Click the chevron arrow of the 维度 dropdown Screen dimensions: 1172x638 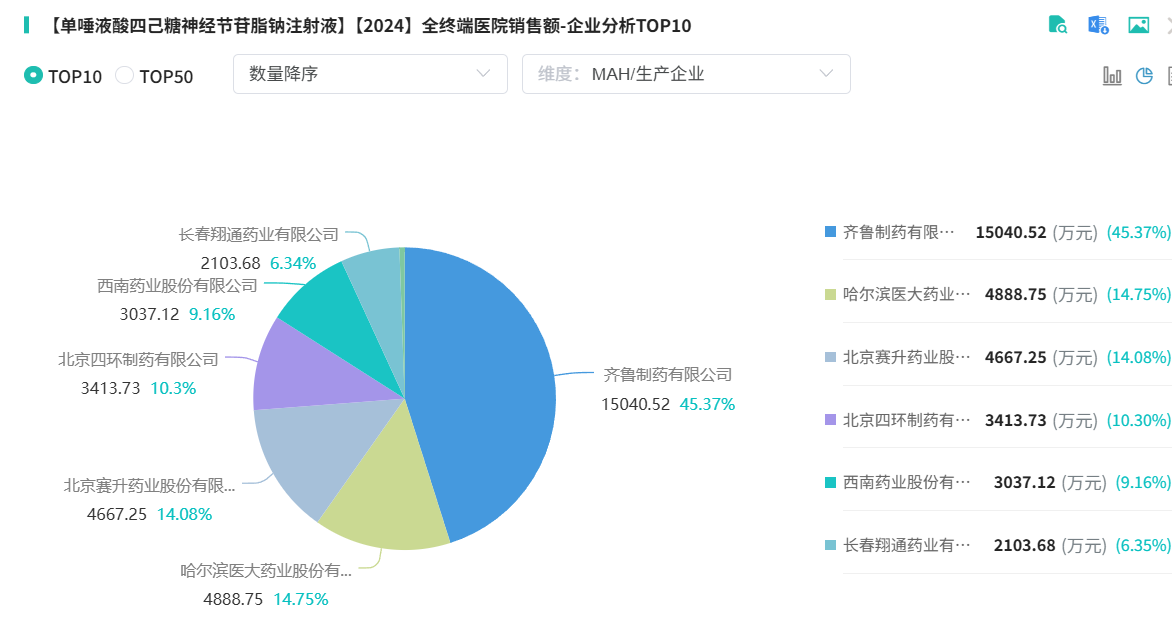tap(826, 74)
